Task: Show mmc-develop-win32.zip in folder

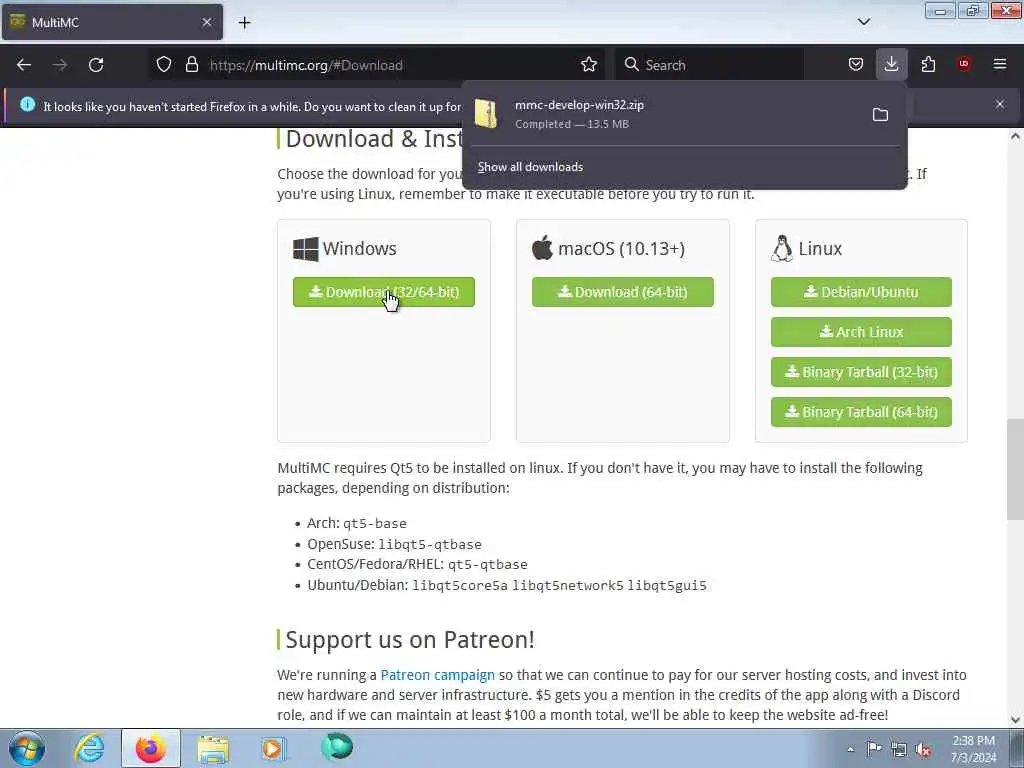Action: 880,115
